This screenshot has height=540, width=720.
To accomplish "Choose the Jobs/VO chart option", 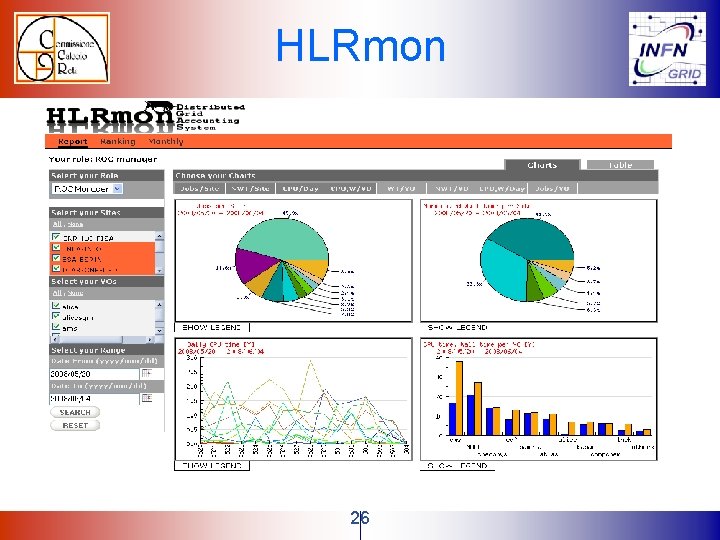I will click(552, 188).
